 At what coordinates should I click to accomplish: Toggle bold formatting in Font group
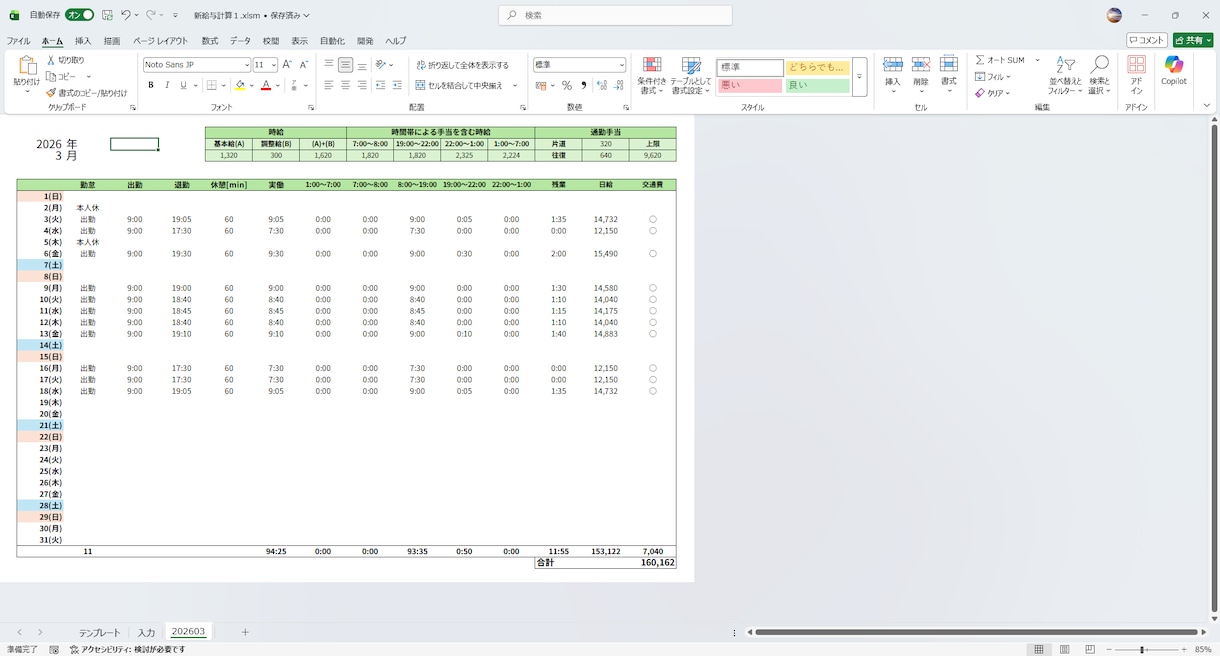tap(151, 86)
